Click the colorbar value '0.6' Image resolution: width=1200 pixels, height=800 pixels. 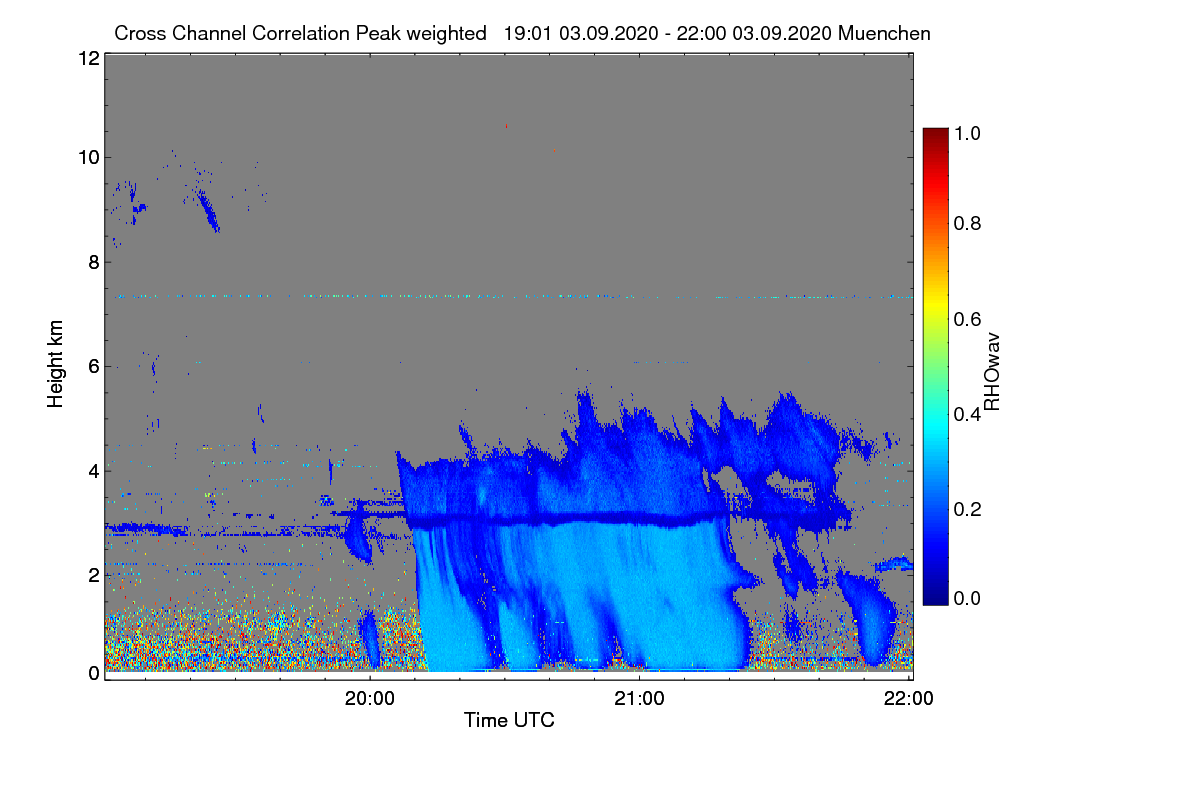coord(967,319)
